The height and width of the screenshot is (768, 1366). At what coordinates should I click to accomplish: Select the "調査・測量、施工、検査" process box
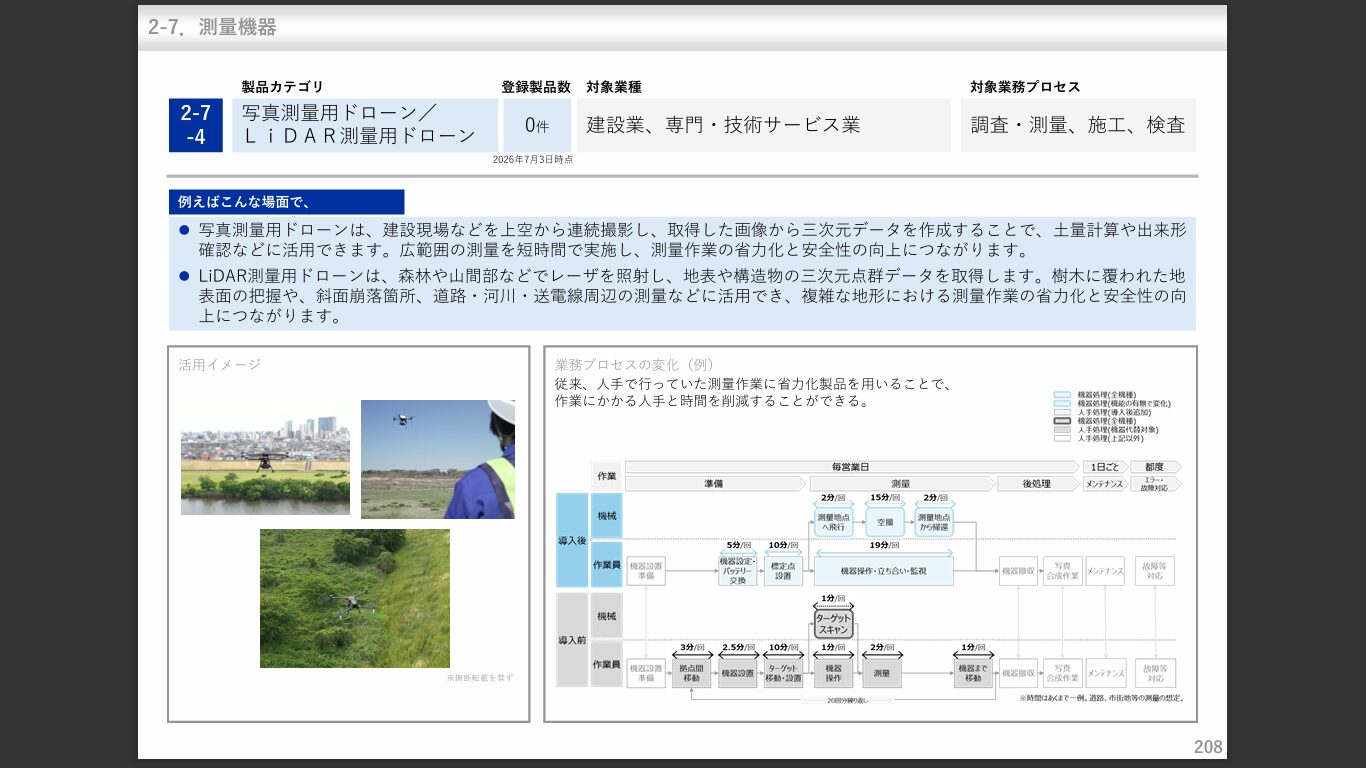click(1078, 125)
